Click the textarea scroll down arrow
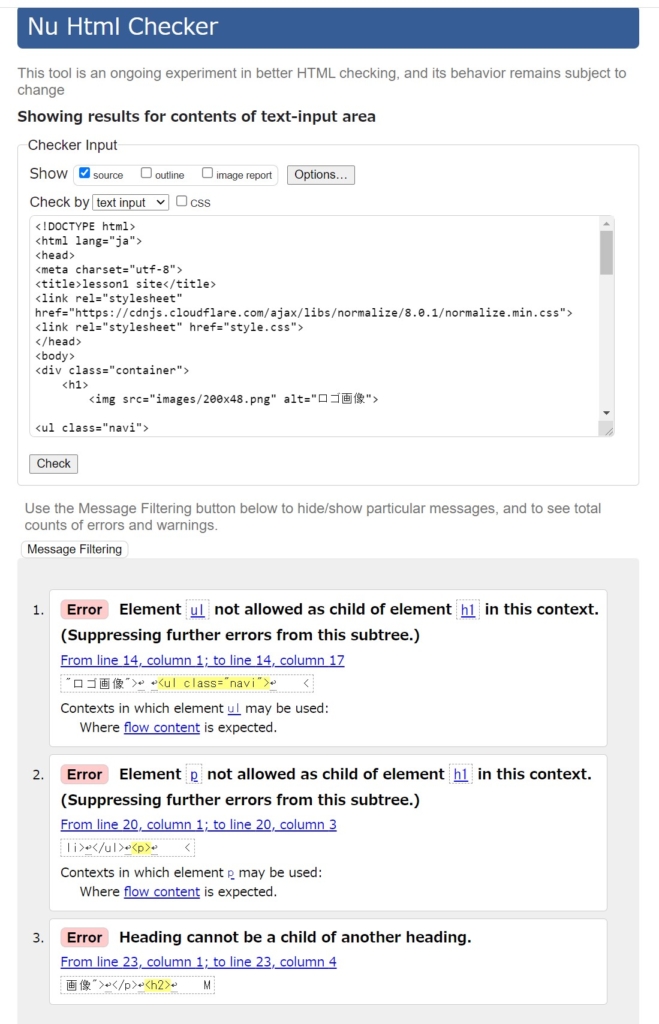The width and height of the screenshot is (659, 1024). pos(607,413)
